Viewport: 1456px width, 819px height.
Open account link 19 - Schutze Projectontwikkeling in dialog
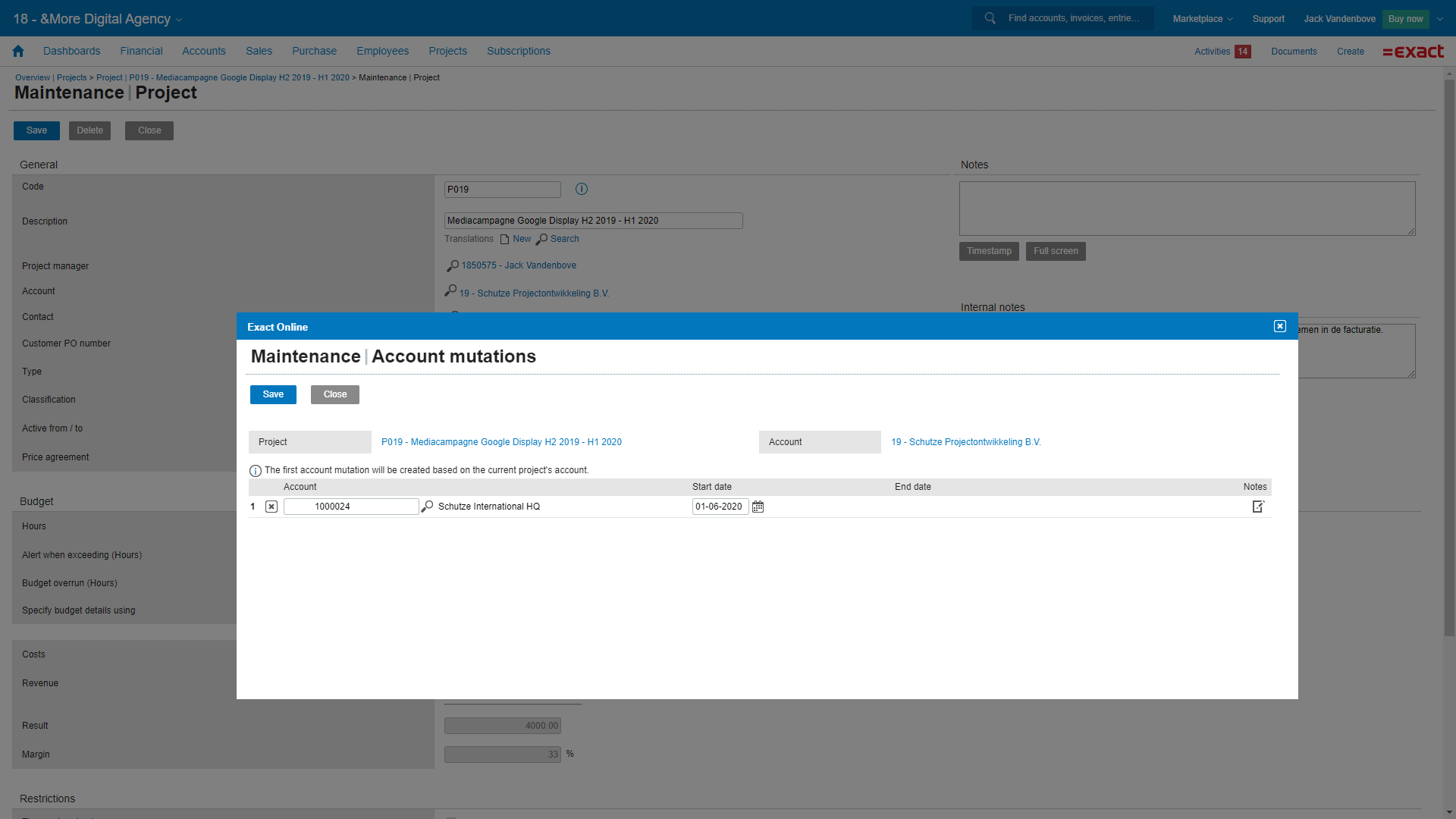point(965,442)
